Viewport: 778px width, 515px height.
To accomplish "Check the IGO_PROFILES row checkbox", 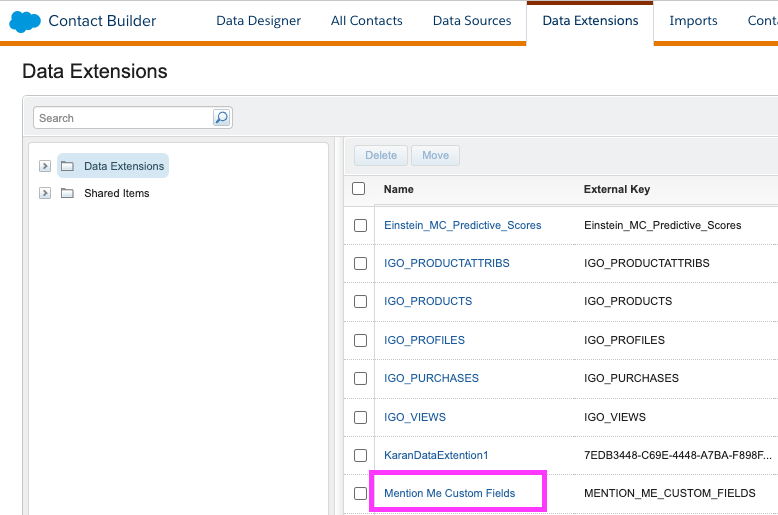I will [x=360, y=340].
